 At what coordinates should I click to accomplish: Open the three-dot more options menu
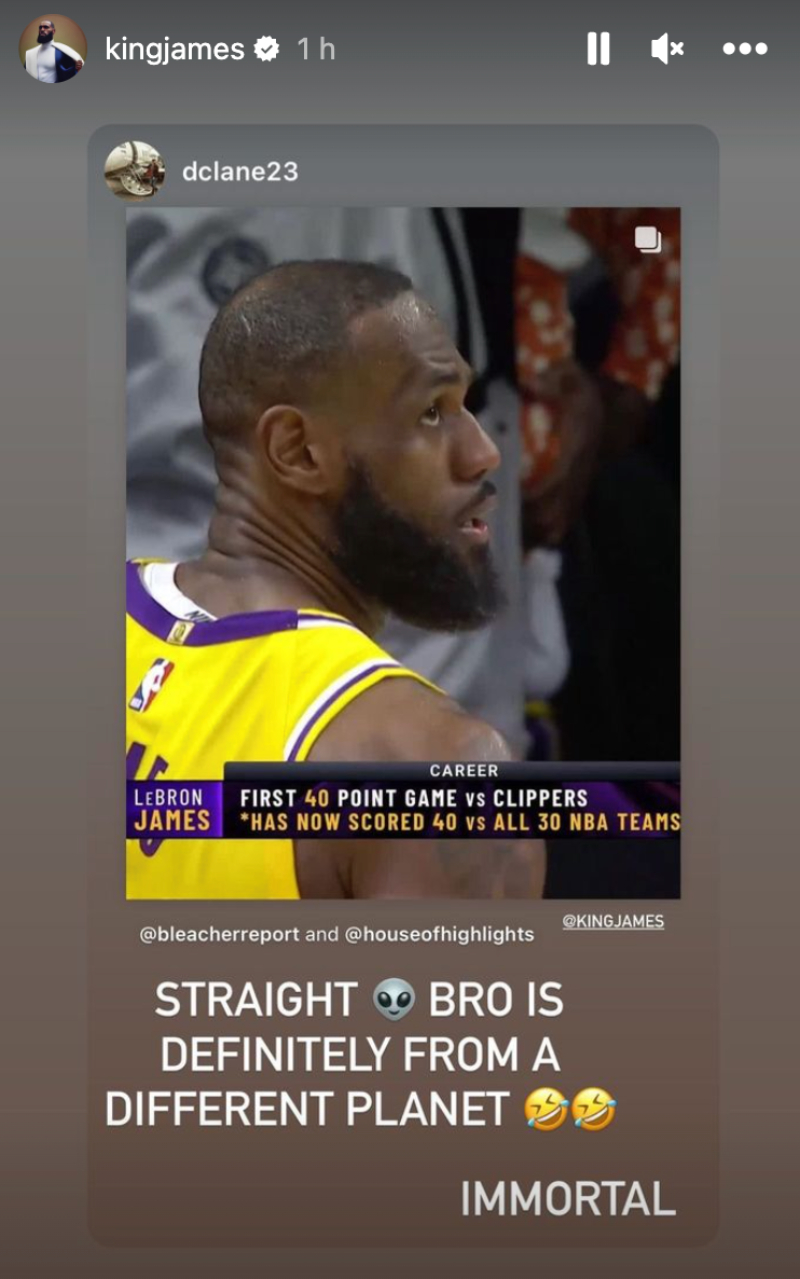tap(745, 48)
